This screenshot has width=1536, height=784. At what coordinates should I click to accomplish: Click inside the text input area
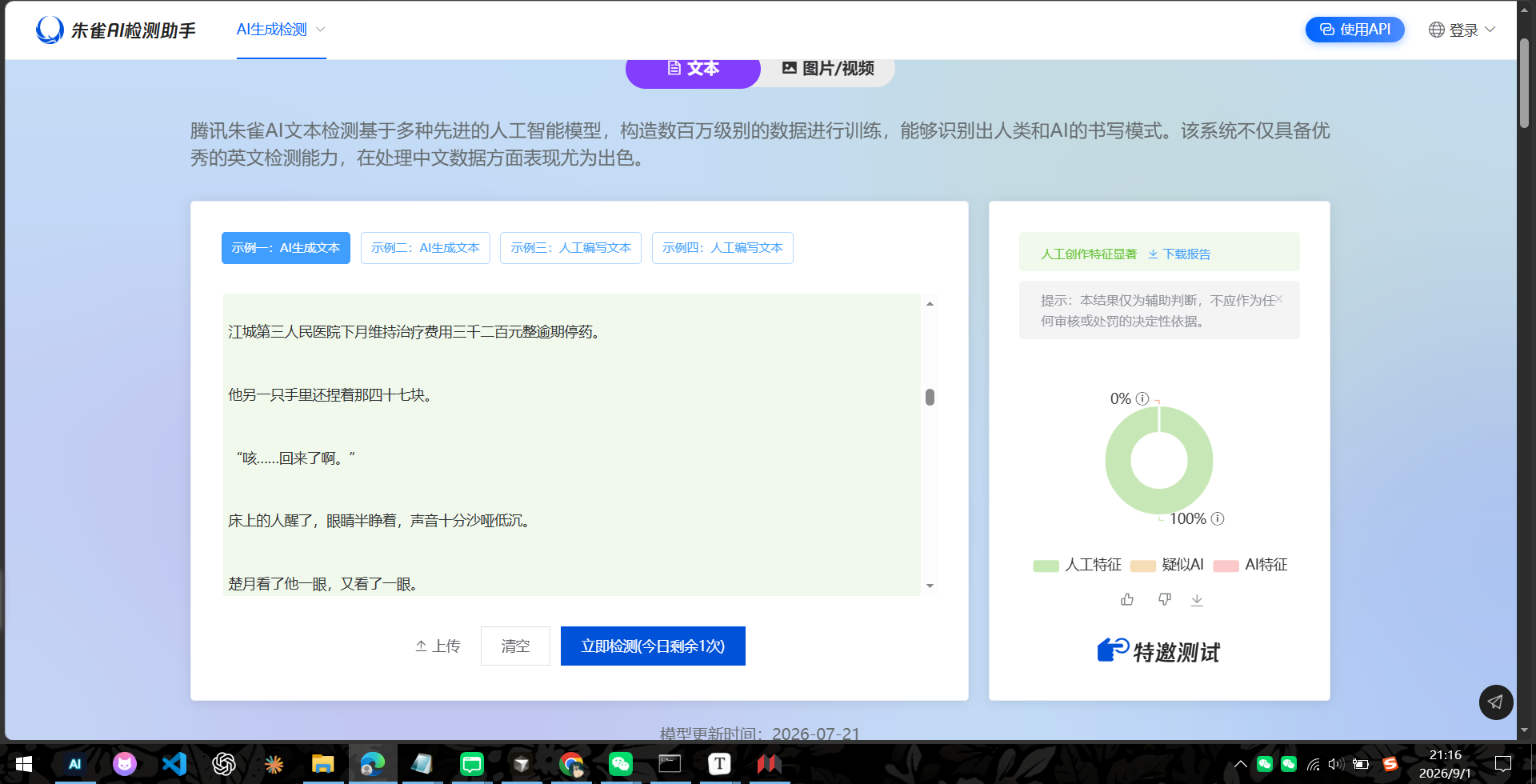(571, 445)
